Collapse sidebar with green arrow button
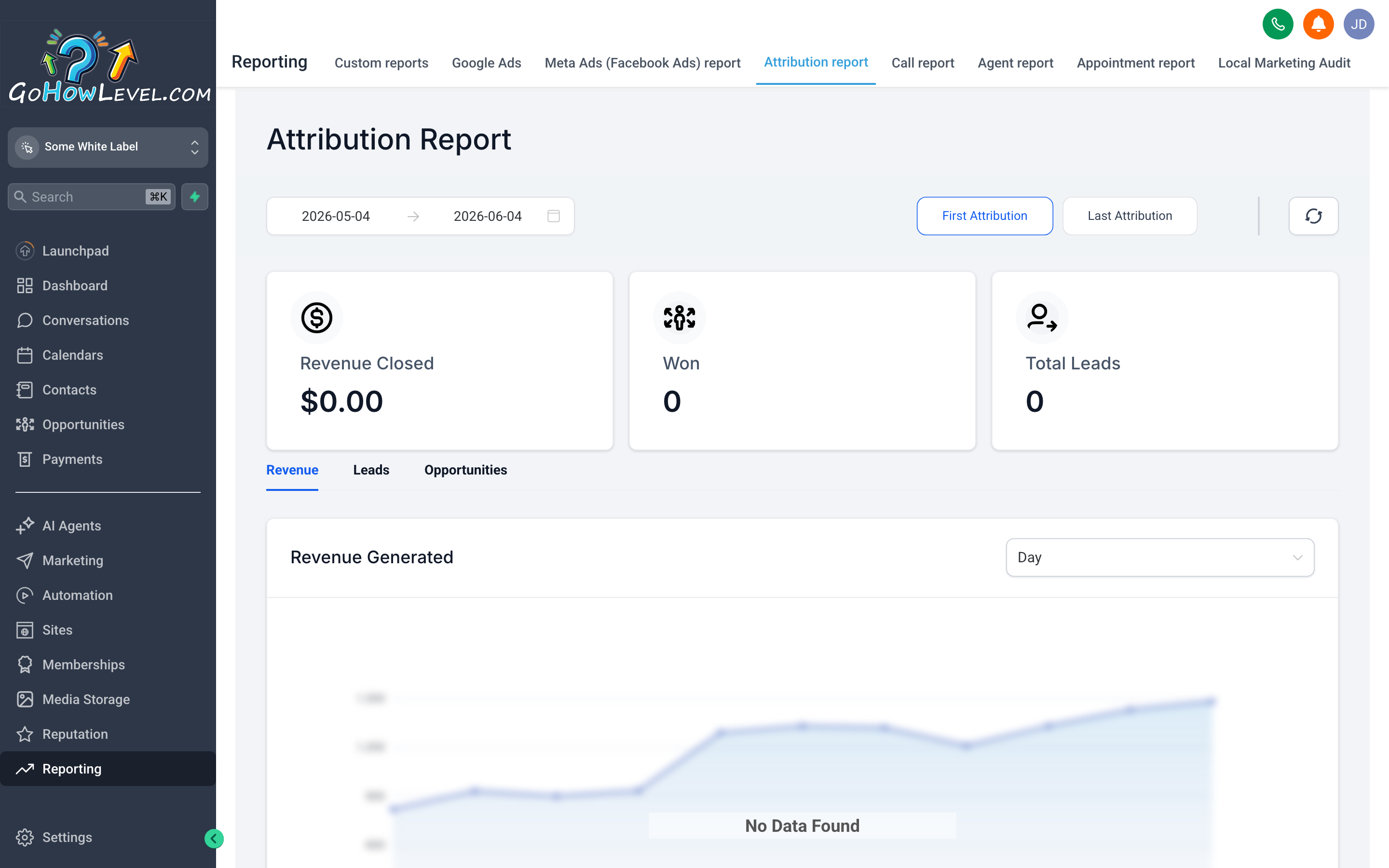This screenshot has width=1389, height=868. [214, 838]
